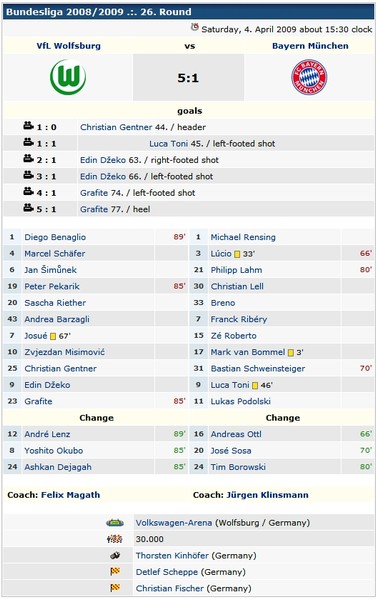Click the referee whistle icon by Thorsten Kinhöfer
This screenshot has width=377, height=599.
pos(115,555)
